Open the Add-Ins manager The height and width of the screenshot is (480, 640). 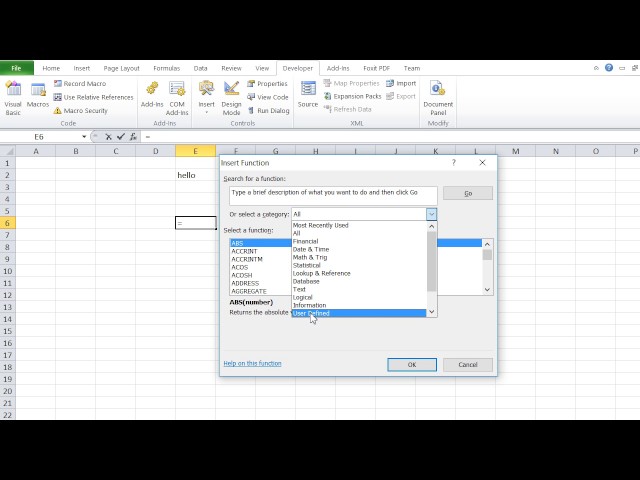152,95
